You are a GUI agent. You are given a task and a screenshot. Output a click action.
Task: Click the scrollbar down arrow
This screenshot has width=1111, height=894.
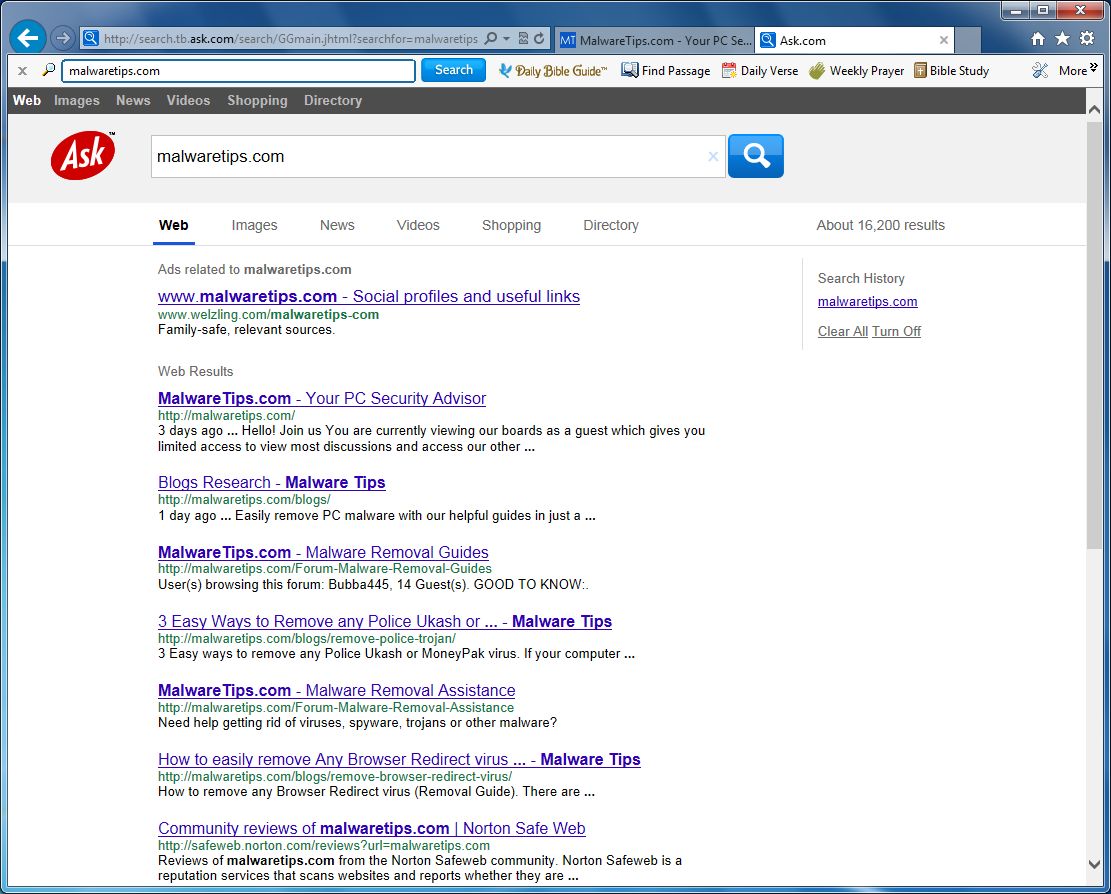coord(1094,864)
